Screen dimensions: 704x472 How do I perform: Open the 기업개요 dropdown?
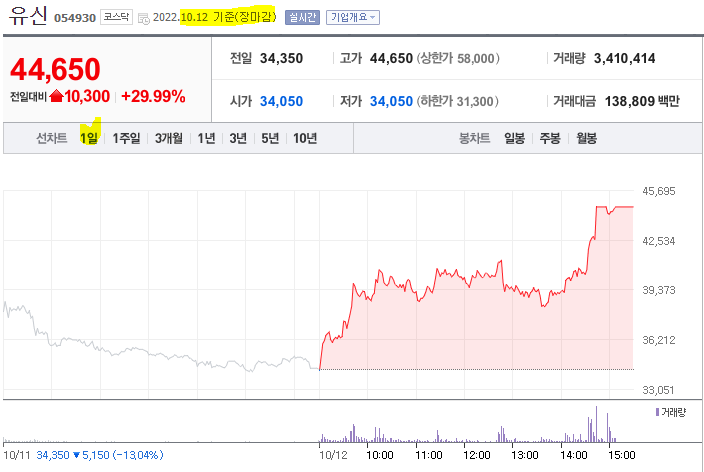coord(352,18)
